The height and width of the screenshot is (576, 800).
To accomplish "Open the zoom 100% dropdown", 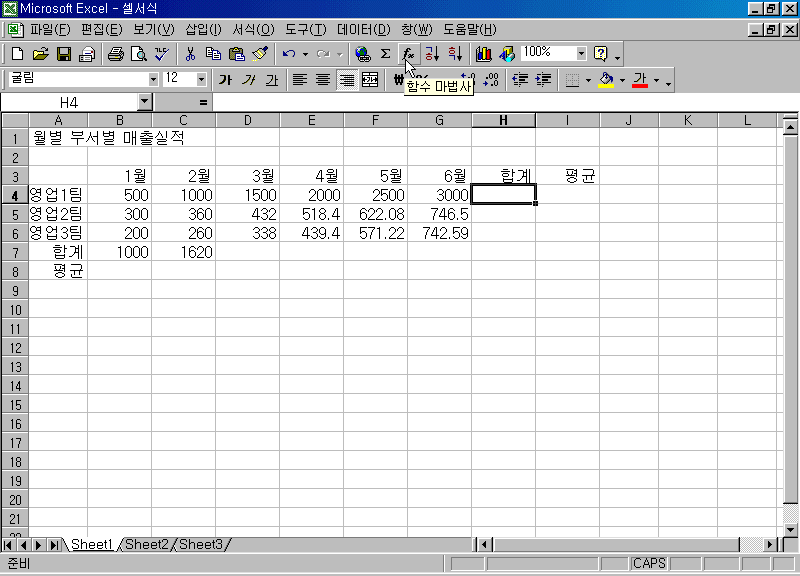I will tap(581, 54).
